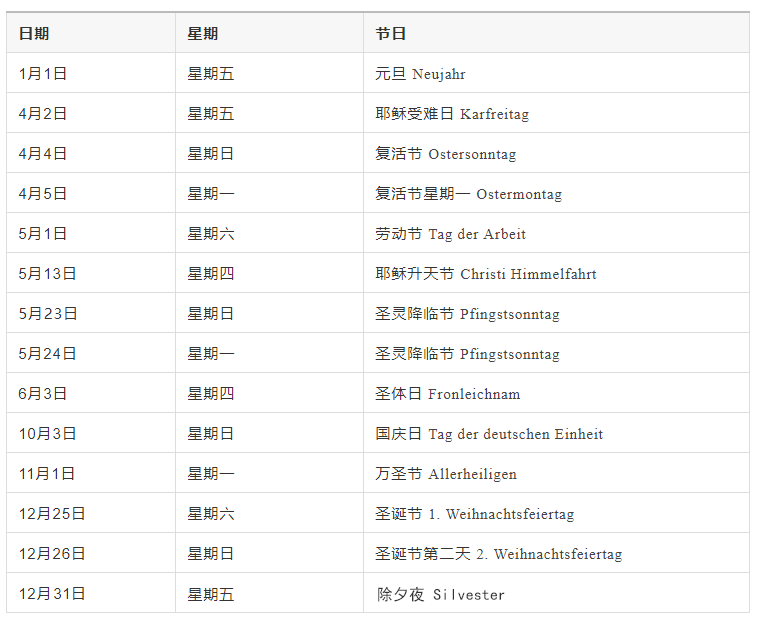Viewport: 761px width, 620px height.
Task: Click the 日期 column header
Action: pyautogui.click(x=34, y=34)
